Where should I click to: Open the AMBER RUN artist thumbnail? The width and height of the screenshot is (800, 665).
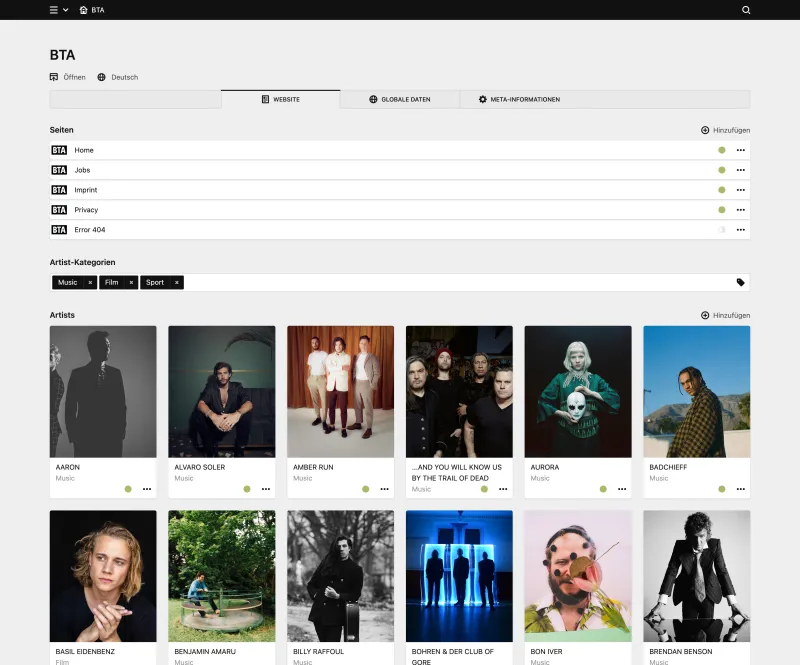tap(340, 390)
